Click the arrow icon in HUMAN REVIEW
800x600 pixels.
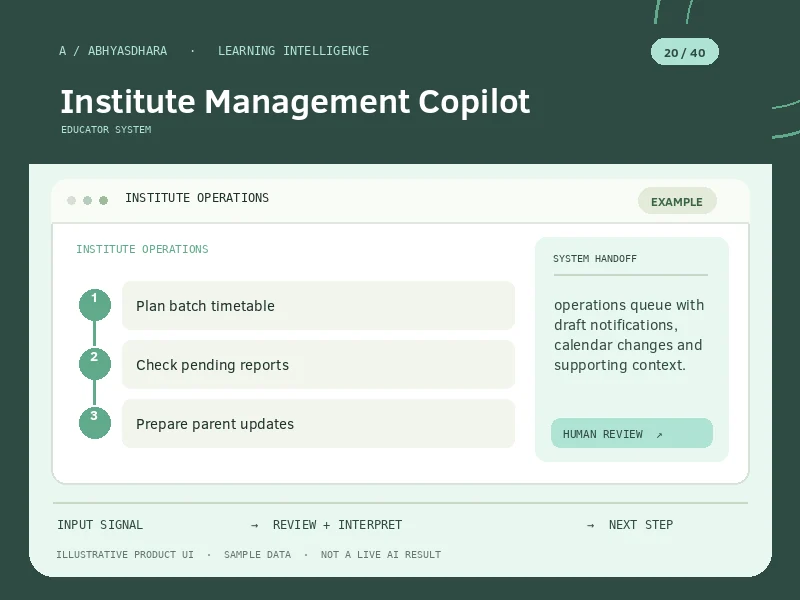[x=659, y=435]
